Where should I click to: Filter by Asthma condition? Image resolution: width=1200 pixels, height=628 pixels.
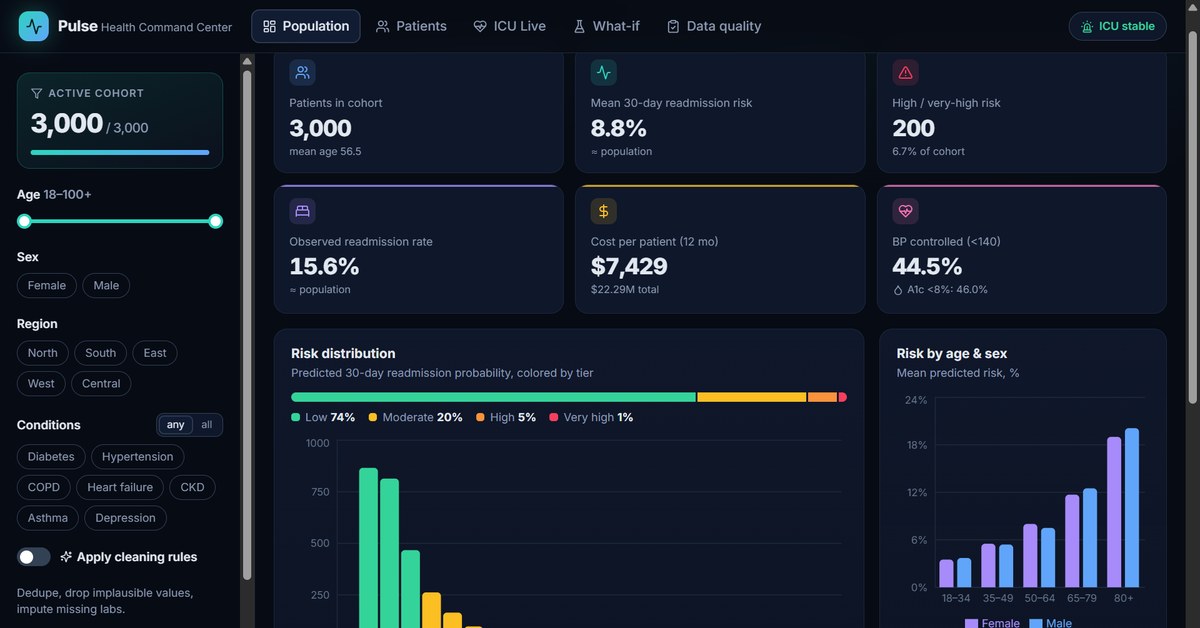point(48,518)
